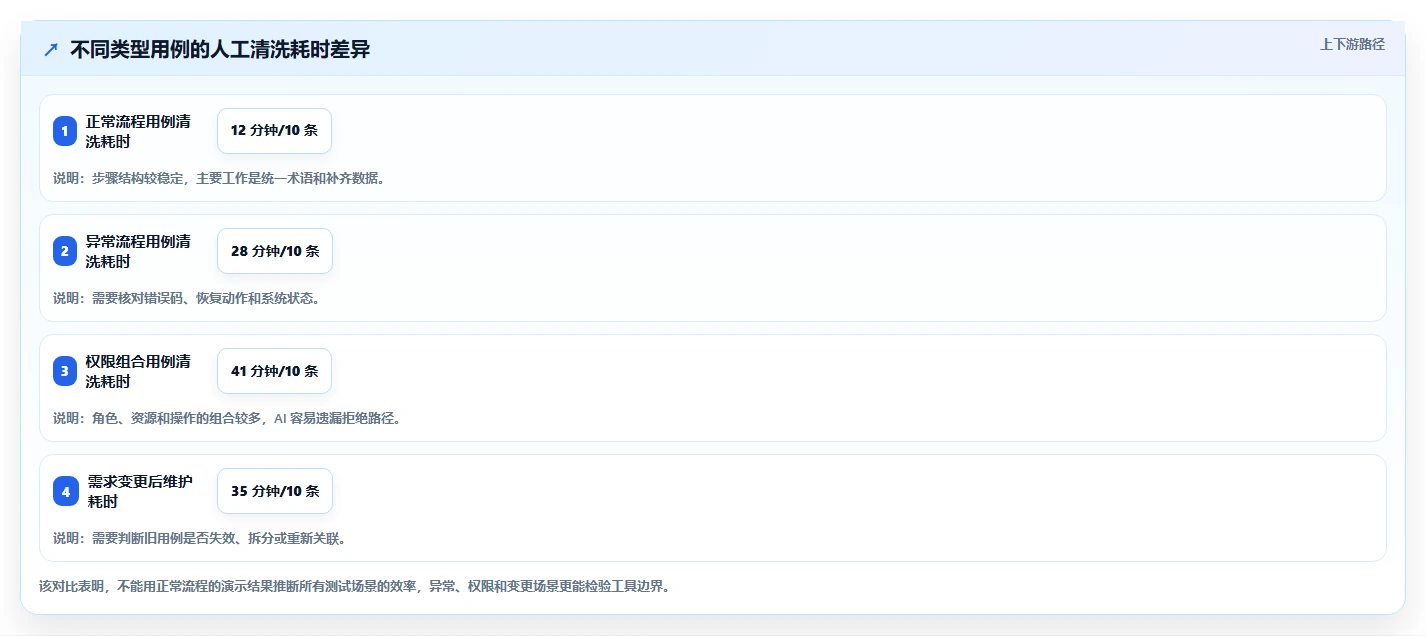Click the note about AI 容易遗漏拒绝路径
The width and height of the screenshot is (1426, 636).
pyautogui.click(x=227, y=418)
